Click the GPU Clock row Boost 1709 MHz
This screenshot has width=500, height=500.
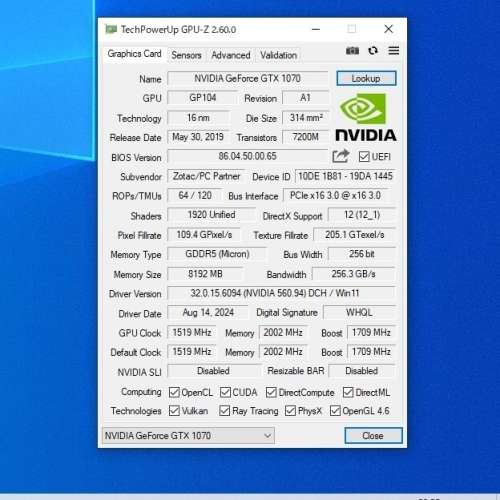[x=371, y=332]
